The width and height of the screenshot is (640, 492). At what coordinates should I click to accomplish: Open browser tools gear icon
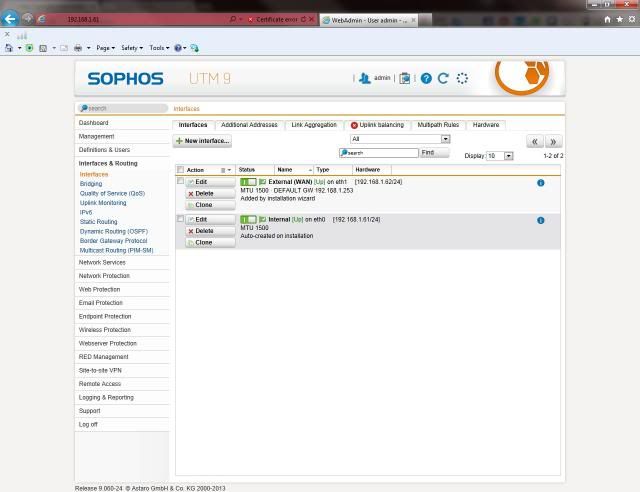tap(632, 19)
